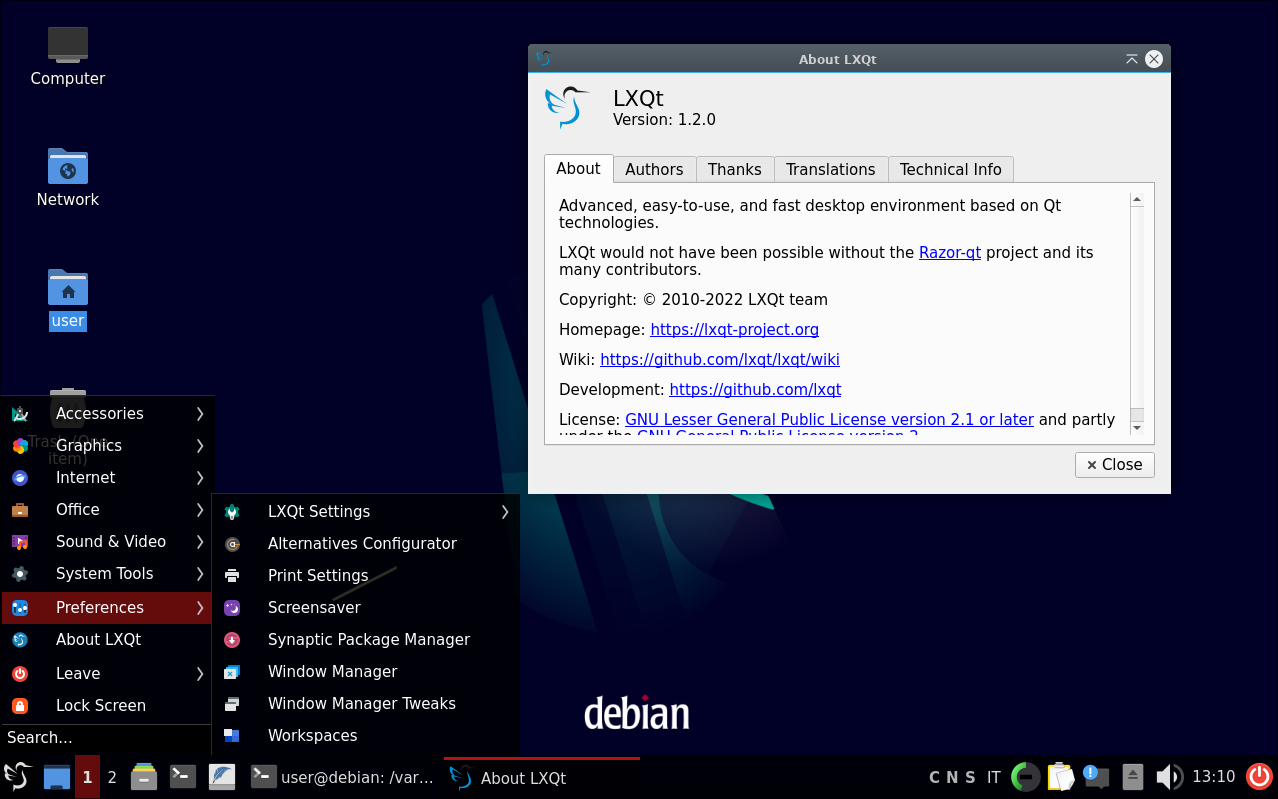
Task: Launch the file manager from the panel quicklaunch
Action: point(144,777)
